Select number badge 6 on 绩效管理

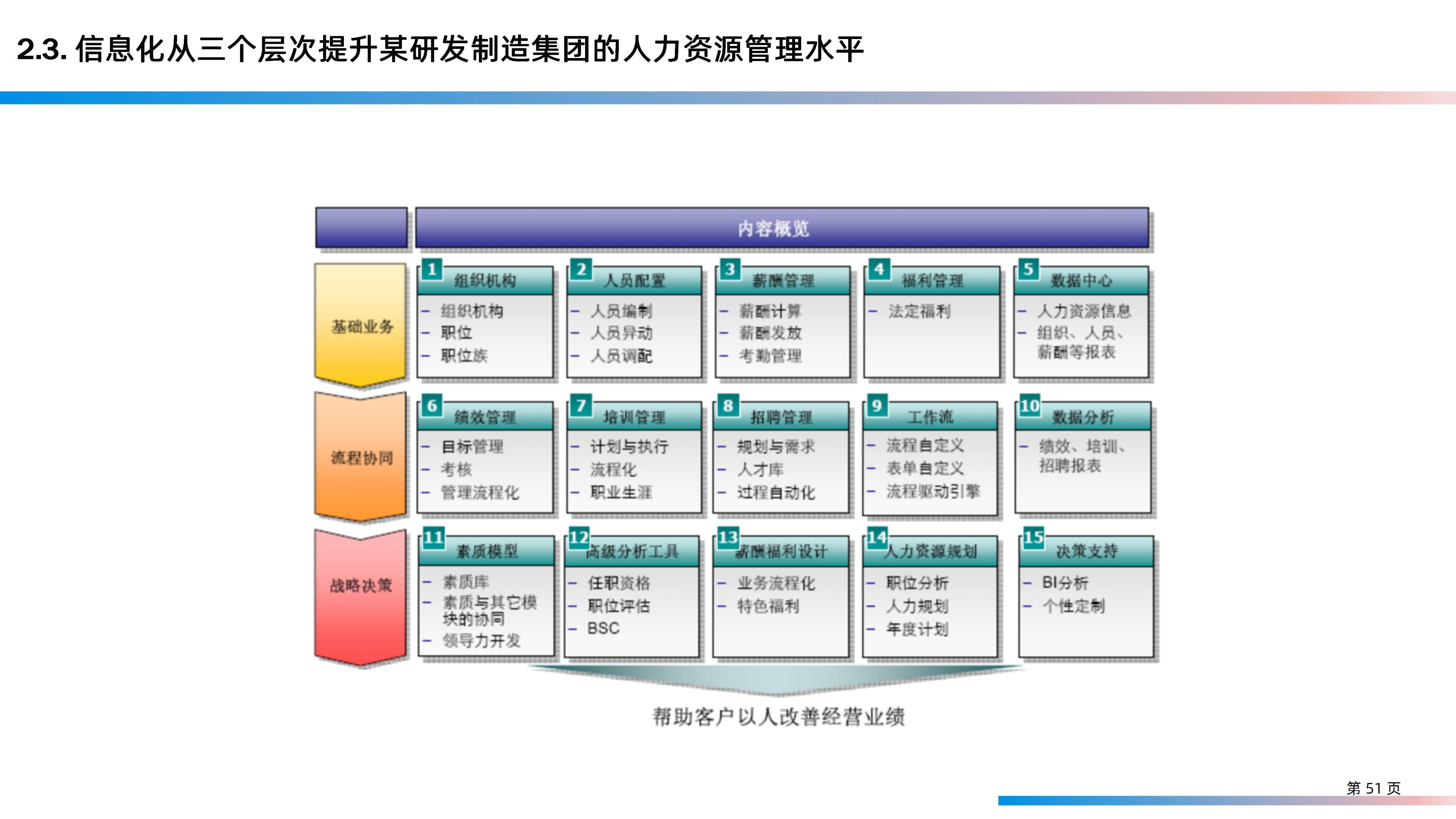pos(432,405)
